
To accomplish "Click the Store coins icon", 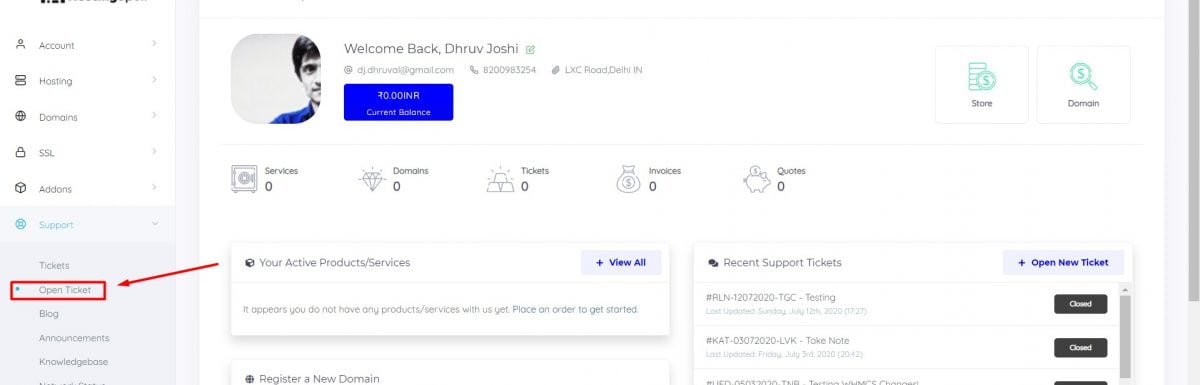I will pos(981,76).
